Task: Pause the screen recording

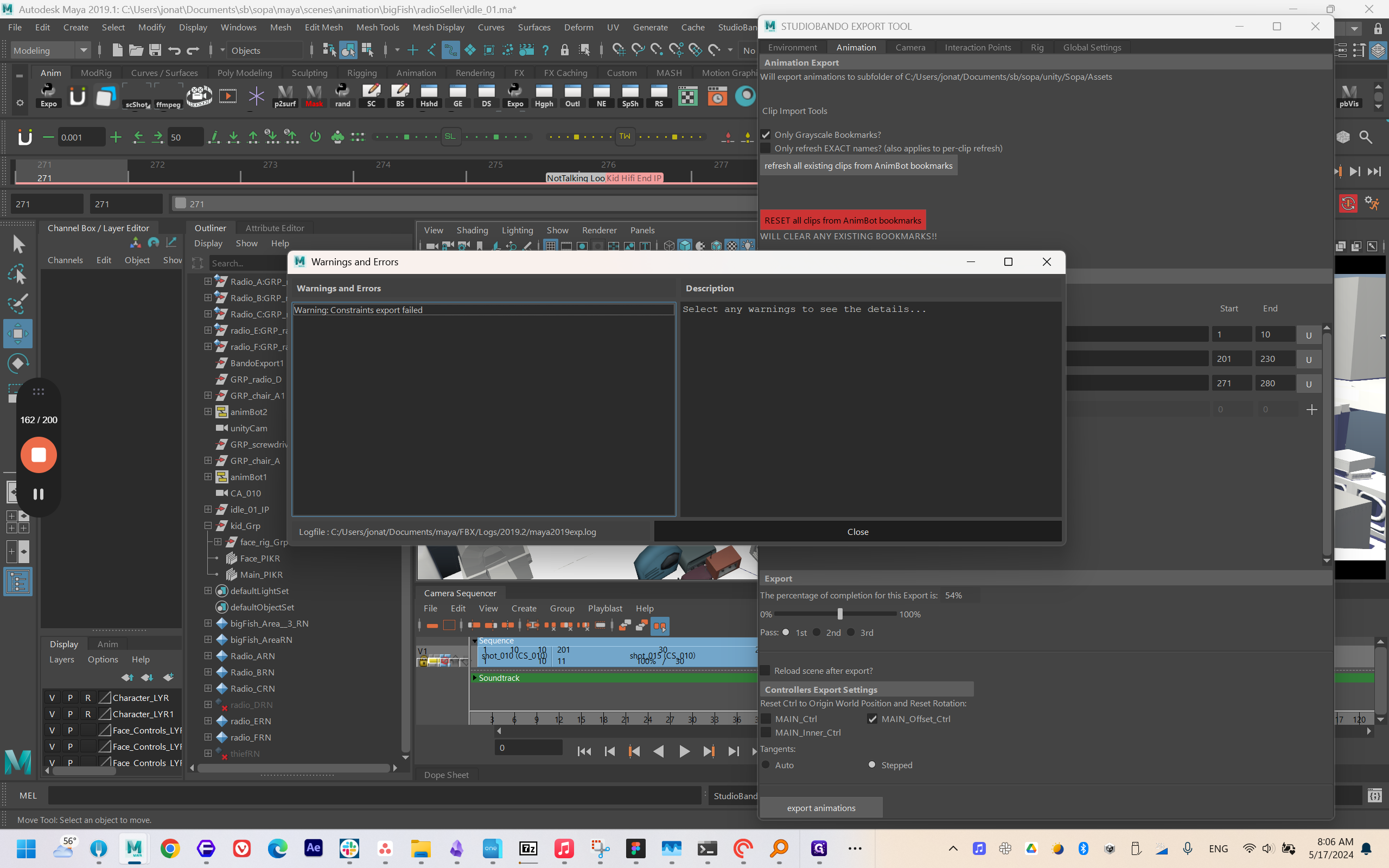Action: pos(39,494)
